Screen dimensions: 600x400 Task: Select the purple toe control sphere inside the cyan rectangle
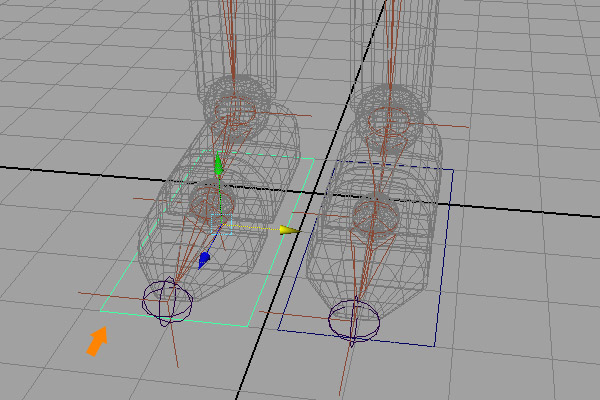(x=167, y=302)
